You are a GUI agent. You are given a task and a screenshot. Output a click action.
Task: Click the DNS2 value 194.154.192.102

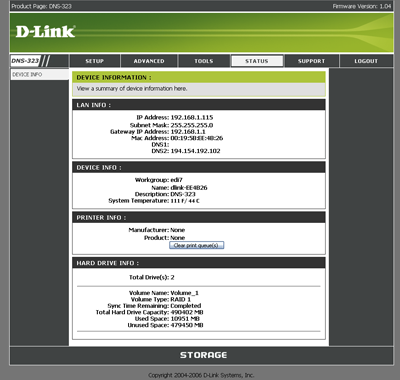[195, 151]
